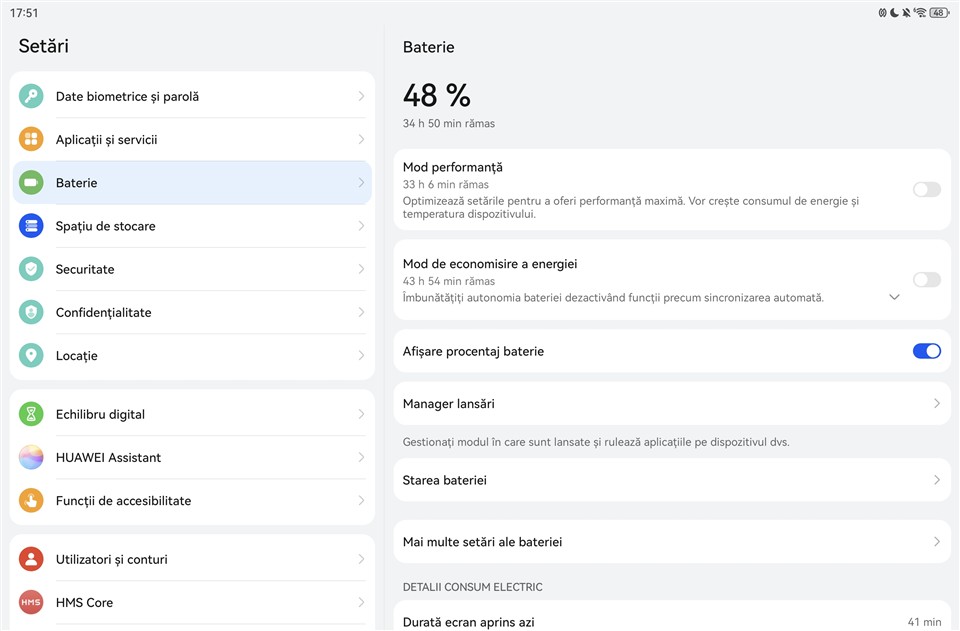Open Starea bateriei via its chevron
Viewport: 960px width, 631px height.
click(937, 481)
